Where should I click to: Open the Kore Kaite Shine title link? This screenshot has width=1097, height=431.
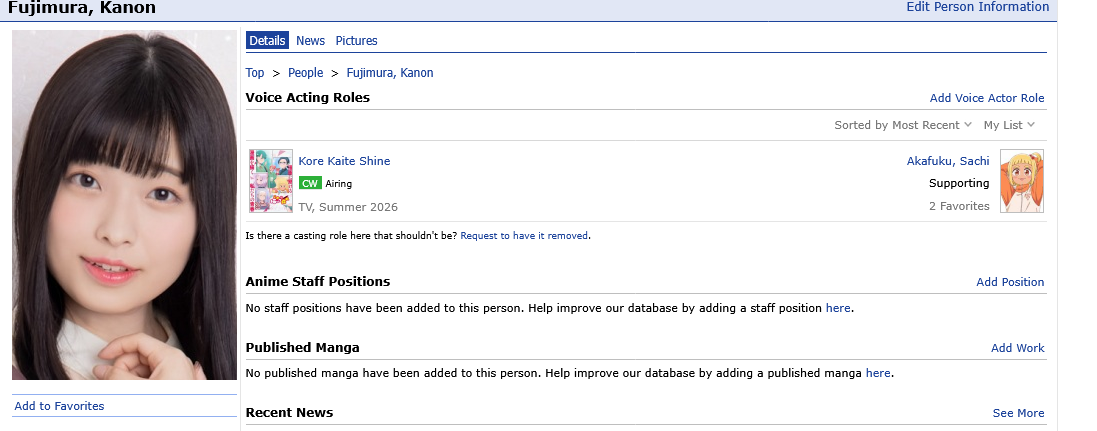344,161
